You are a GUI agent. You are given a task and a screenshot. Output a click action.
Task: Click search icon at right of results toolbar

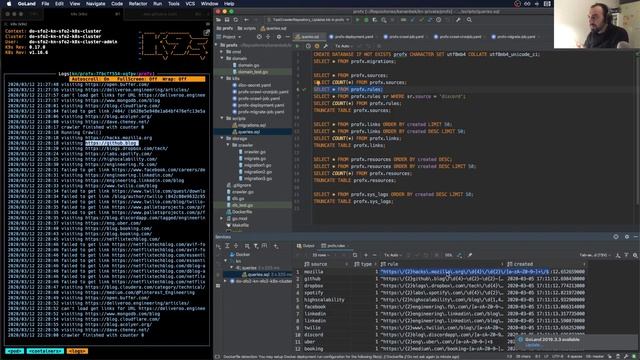636,255
